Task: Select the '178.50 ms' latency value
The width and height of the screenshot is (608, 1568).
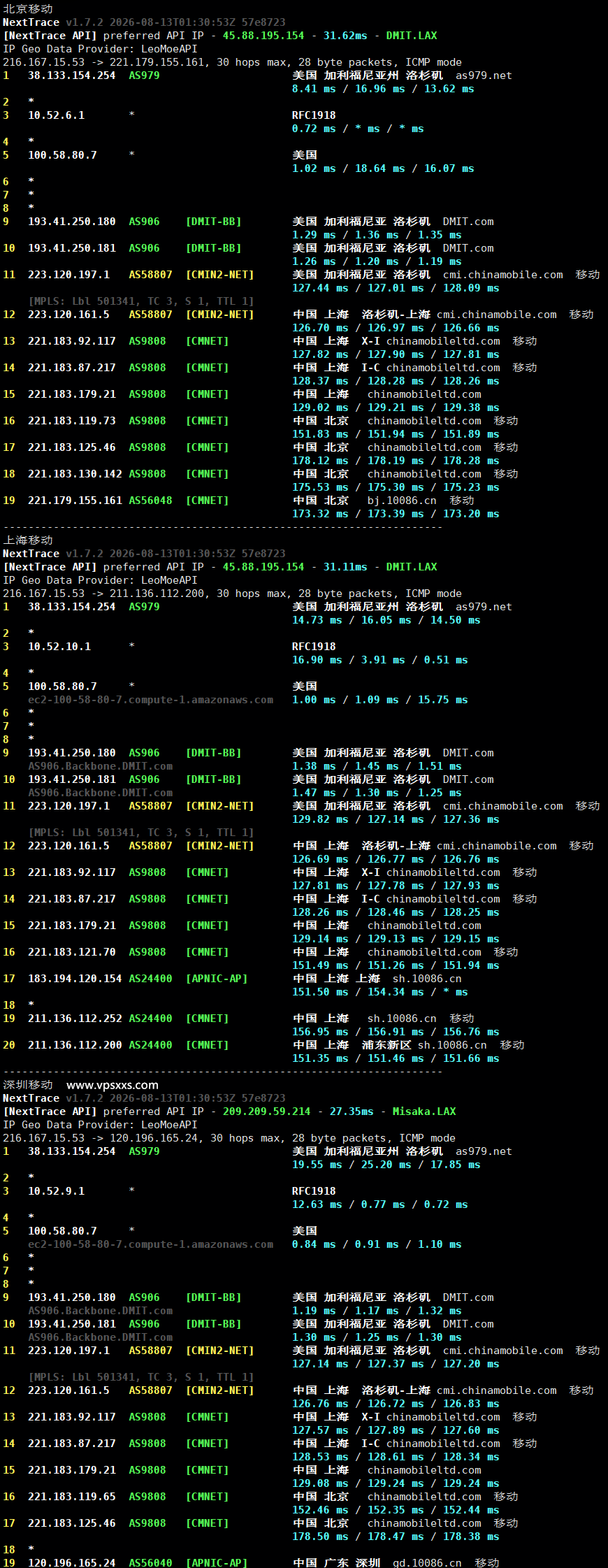Action: point(320,1536)
